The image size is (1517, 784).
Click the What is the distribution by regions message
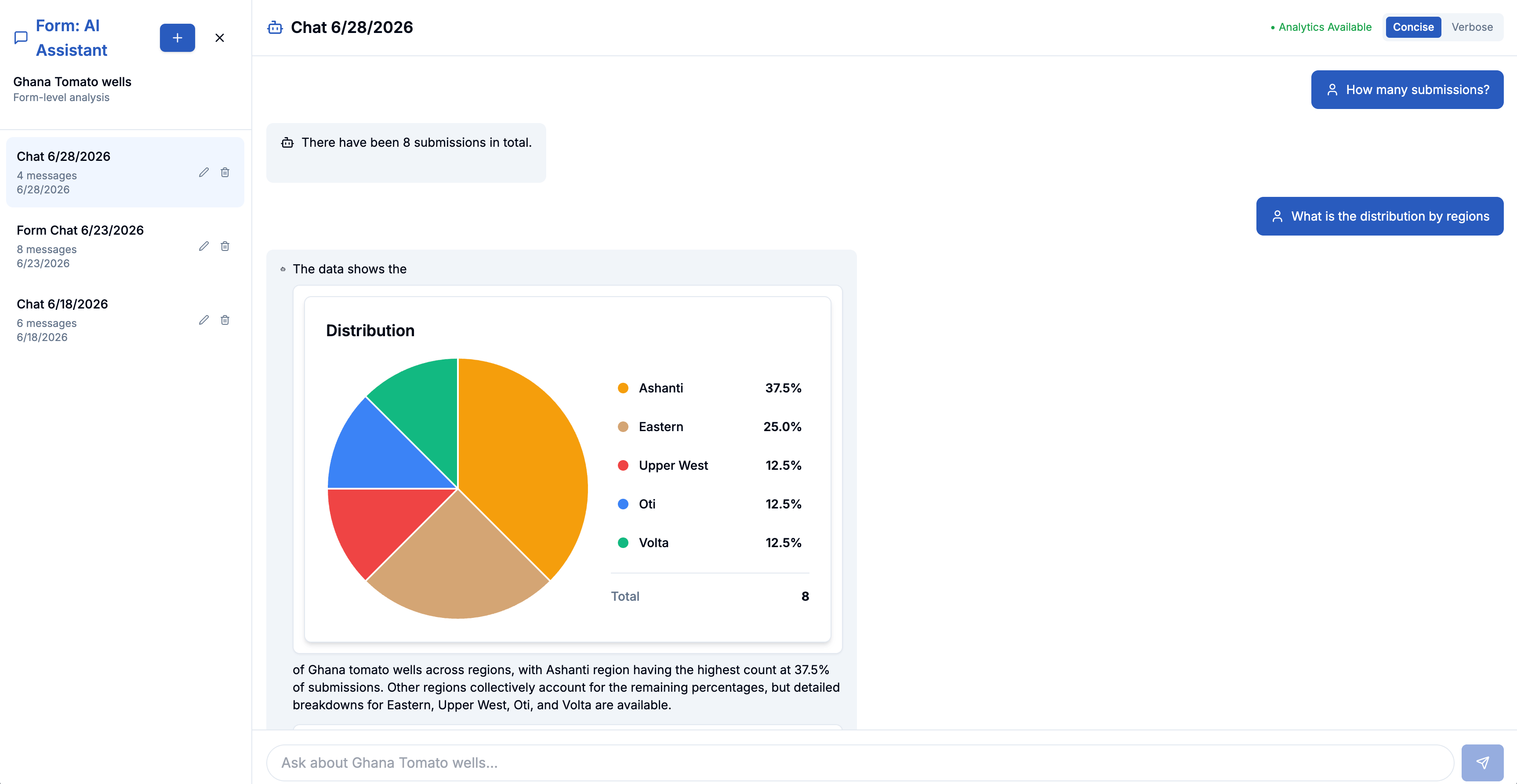tap(1380, 216)
